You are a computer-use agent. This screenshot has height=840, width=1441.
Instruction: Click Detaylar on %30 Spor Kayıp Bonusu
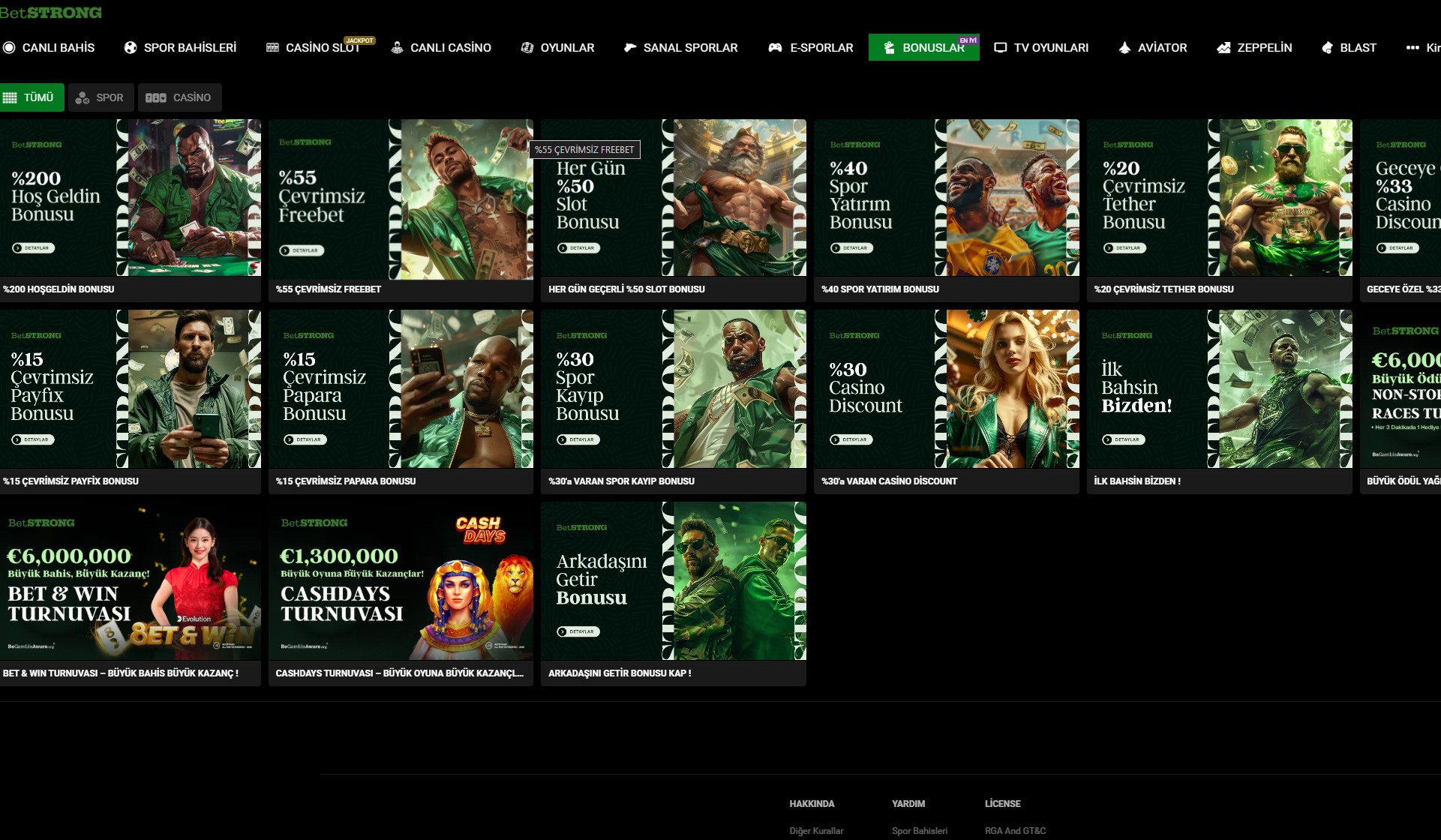578,439
